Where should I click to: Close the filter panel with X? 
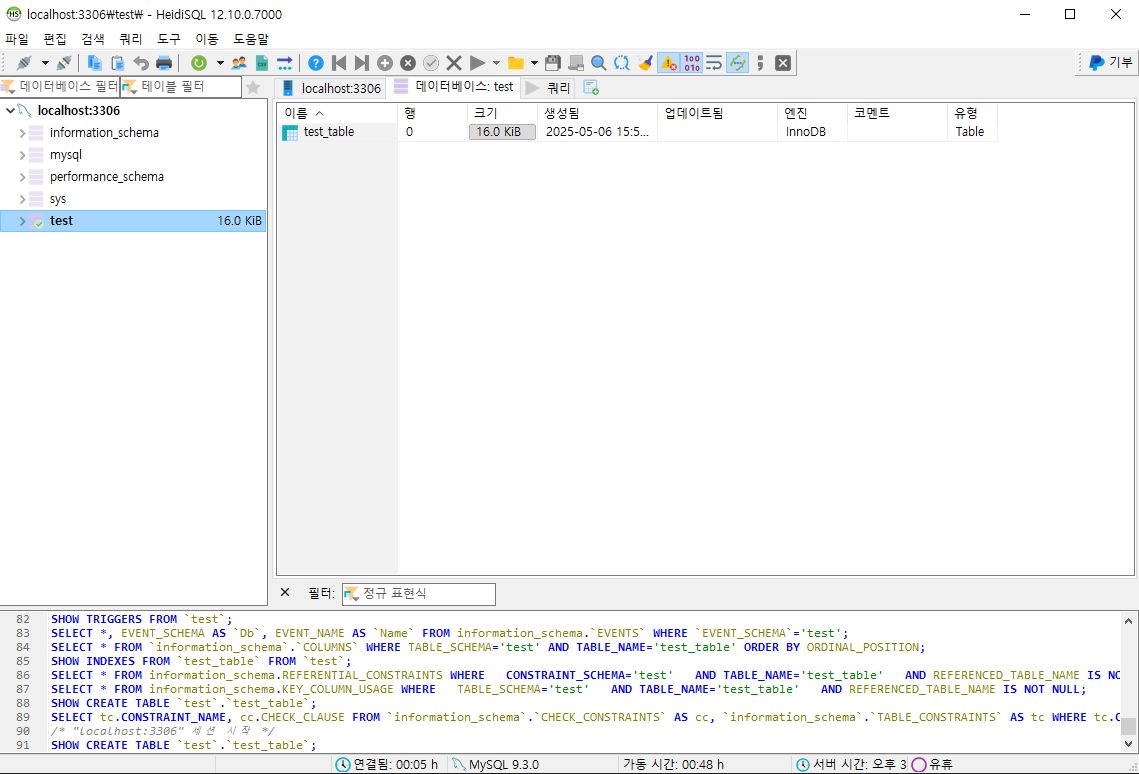[x=285, y=592]
